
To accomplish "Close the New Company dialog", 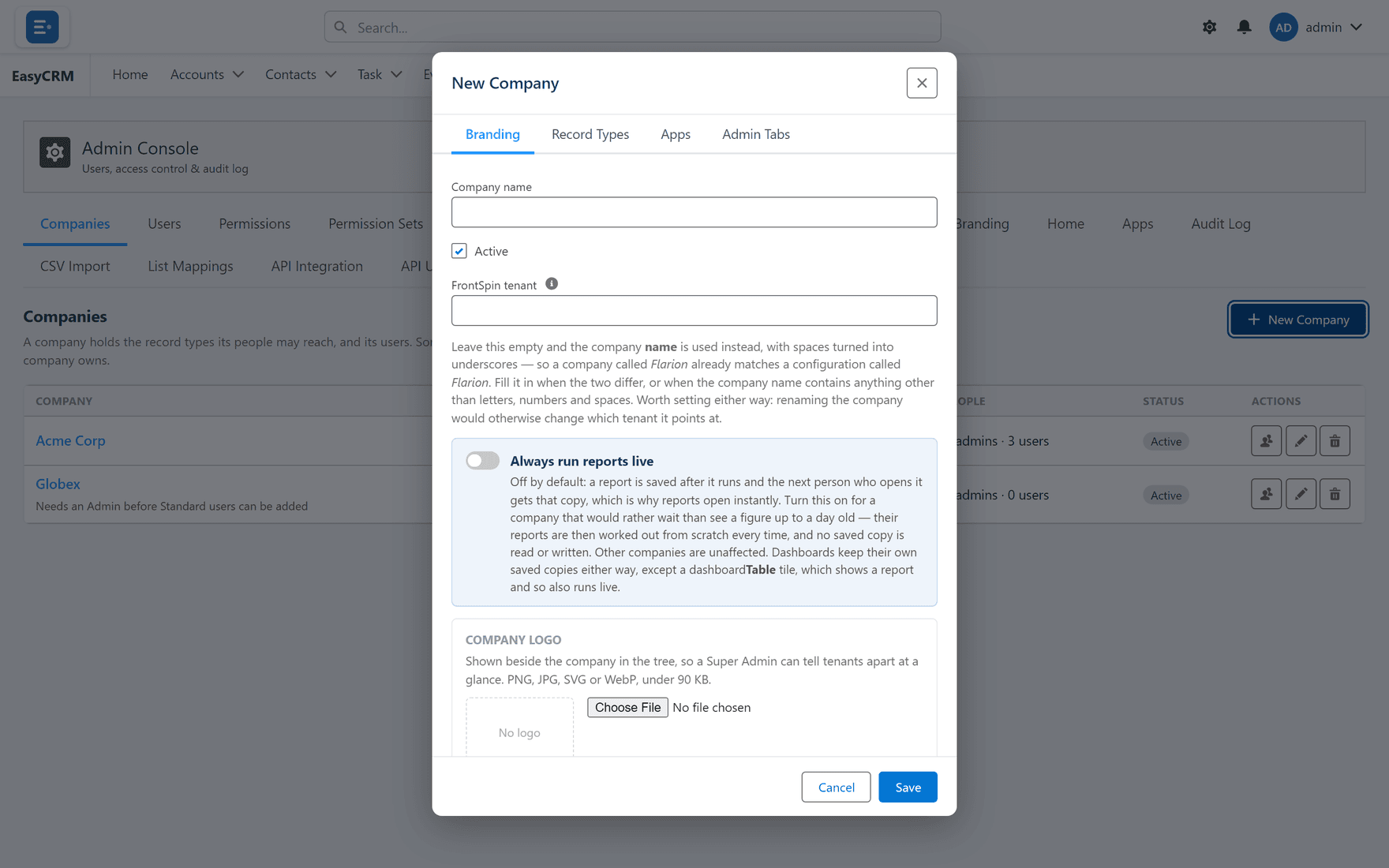I will [x=922, y=83].
